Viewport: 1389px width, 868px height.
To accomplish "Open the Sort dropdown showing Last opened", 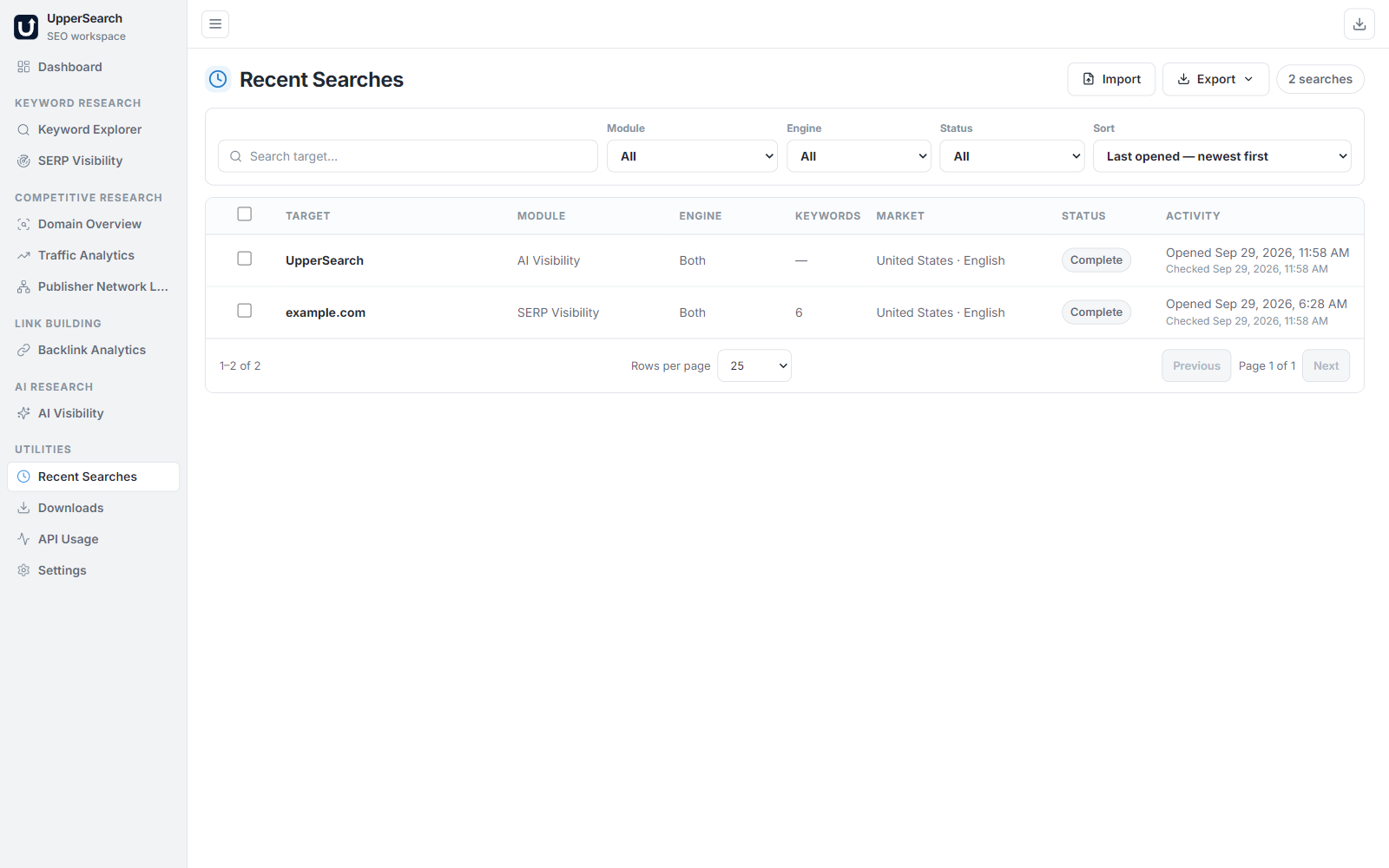I will tap(1222, 156).
